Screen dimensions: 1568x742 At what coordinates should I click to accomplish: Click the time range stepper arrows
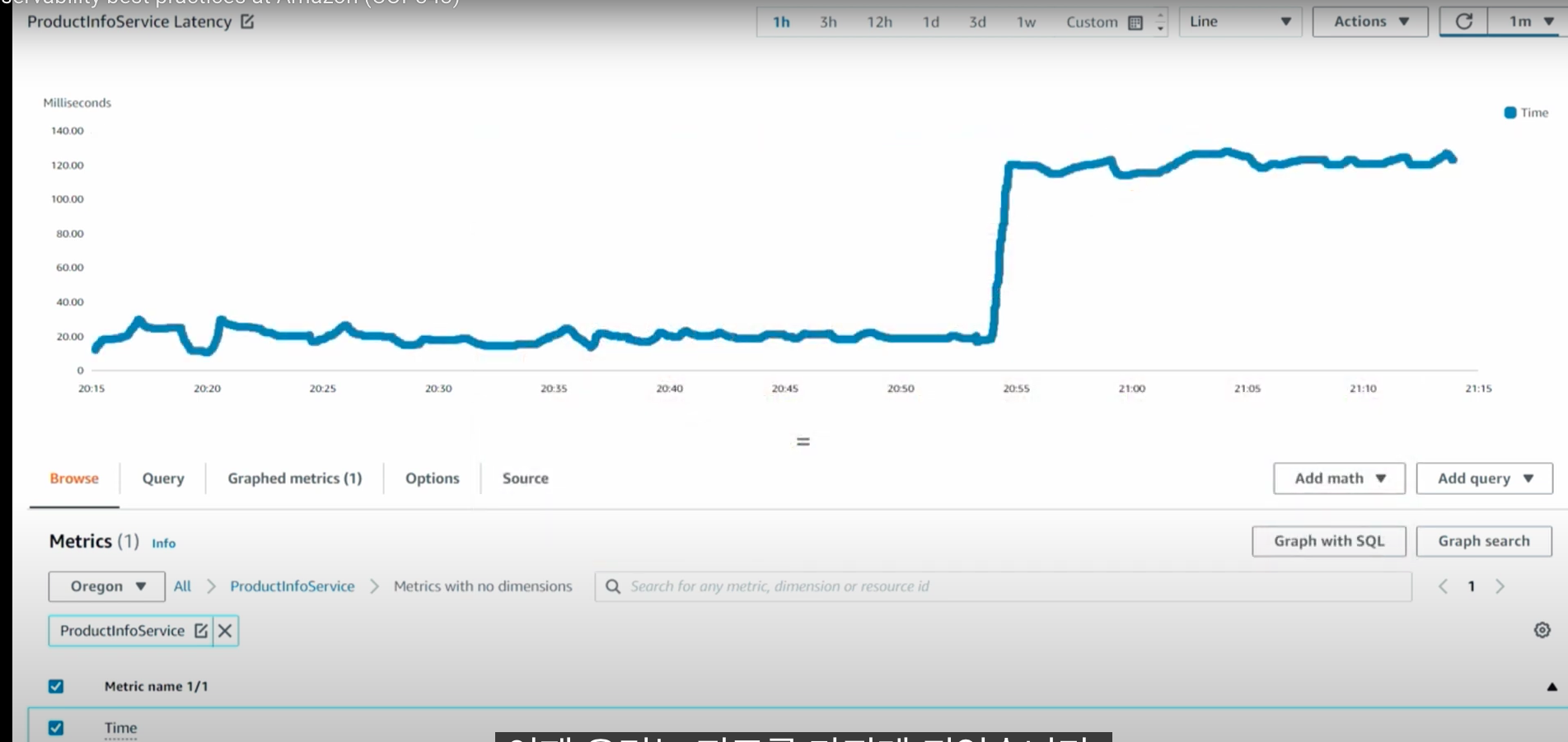click(1160, 22)
